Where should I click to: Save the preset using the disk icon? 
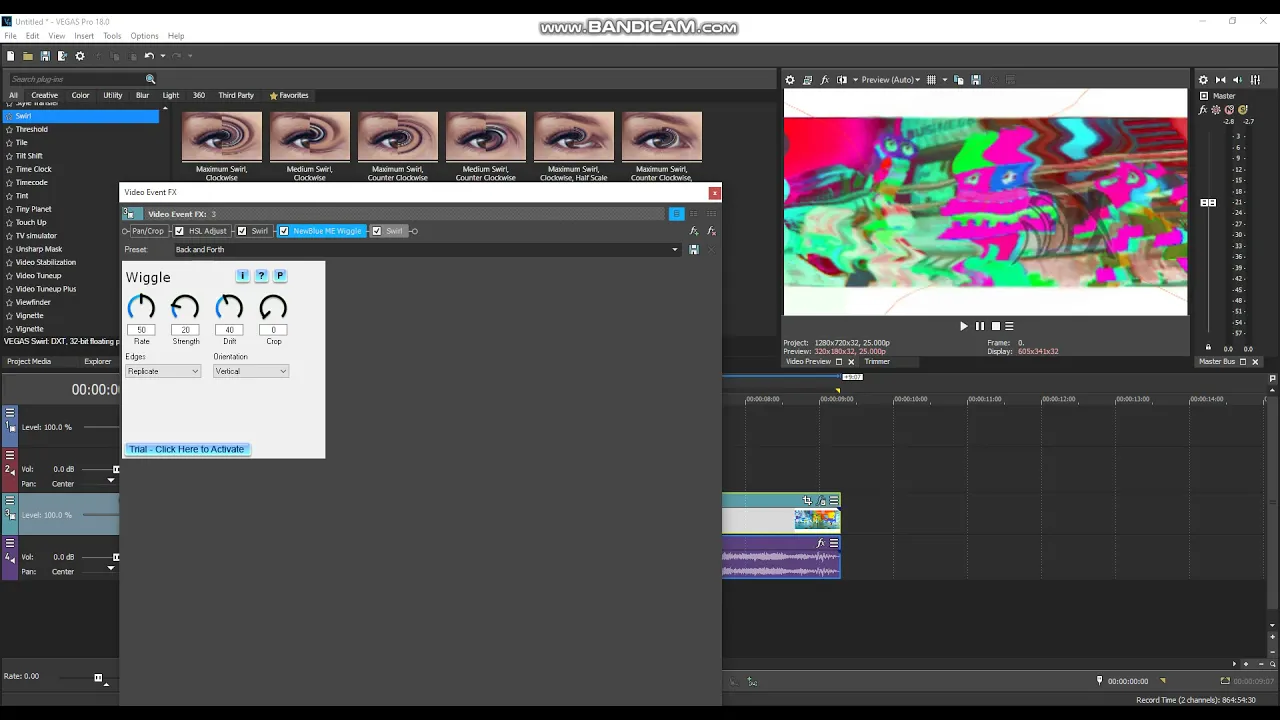(694, 250)
